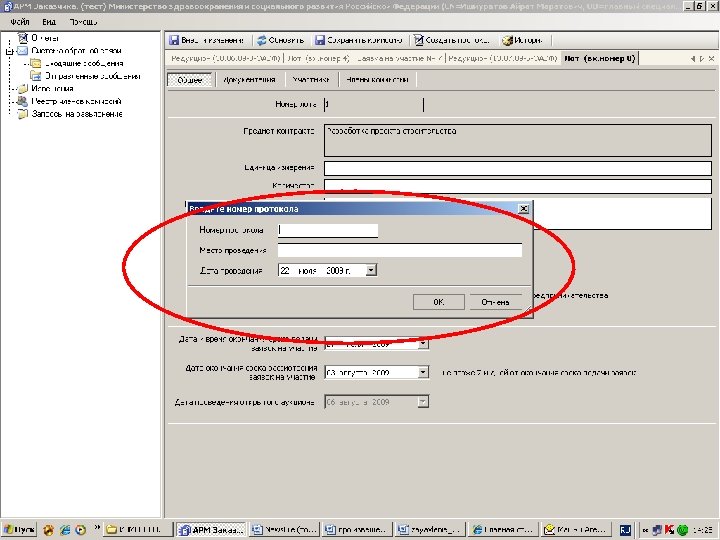Switch to document tab Лот (вх.номер 4)
720x540 pixels.
pyautogui.click(x=318, y=59)
